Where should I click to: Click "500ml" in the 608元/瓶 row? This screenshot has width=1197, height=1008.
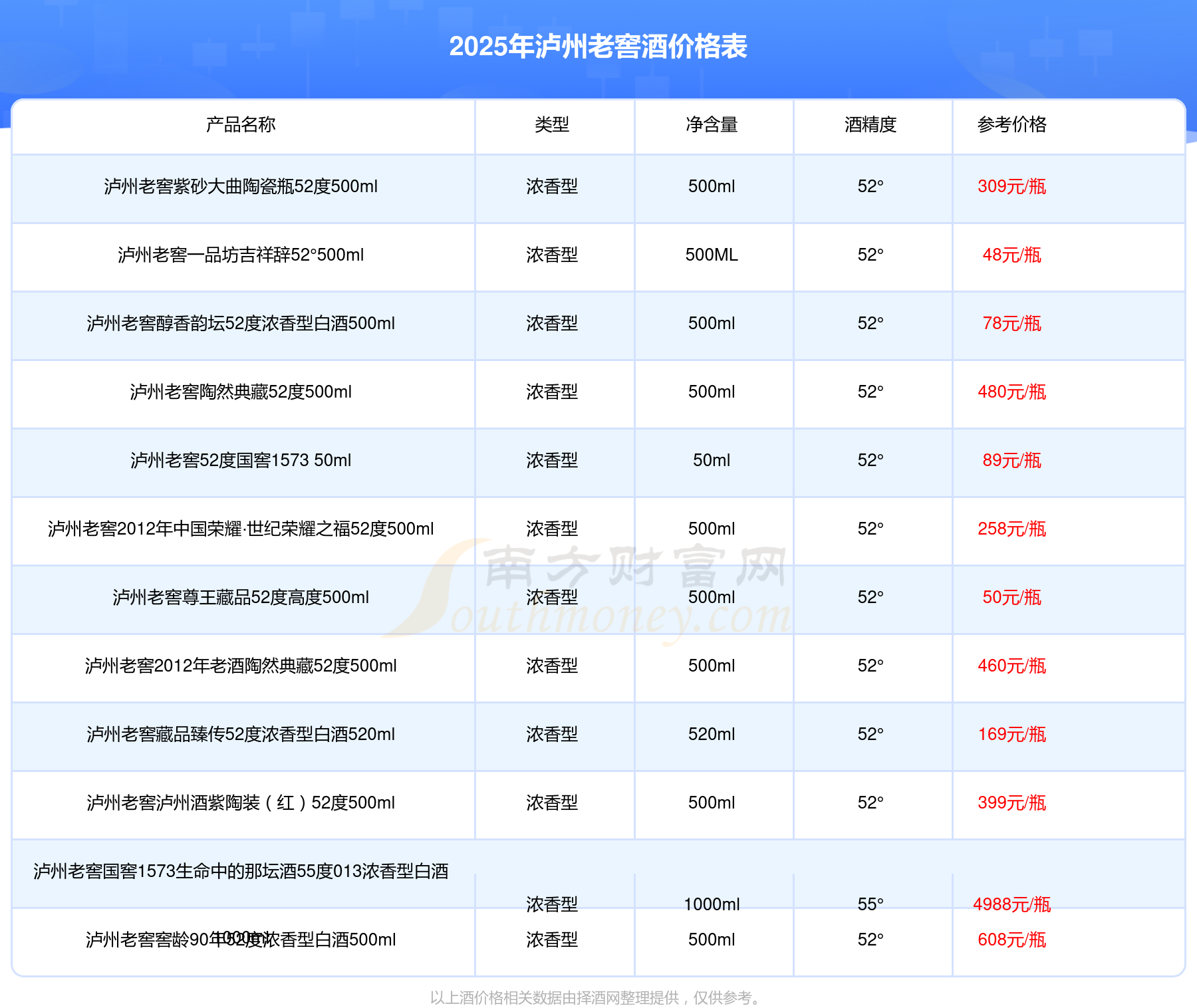712,940
